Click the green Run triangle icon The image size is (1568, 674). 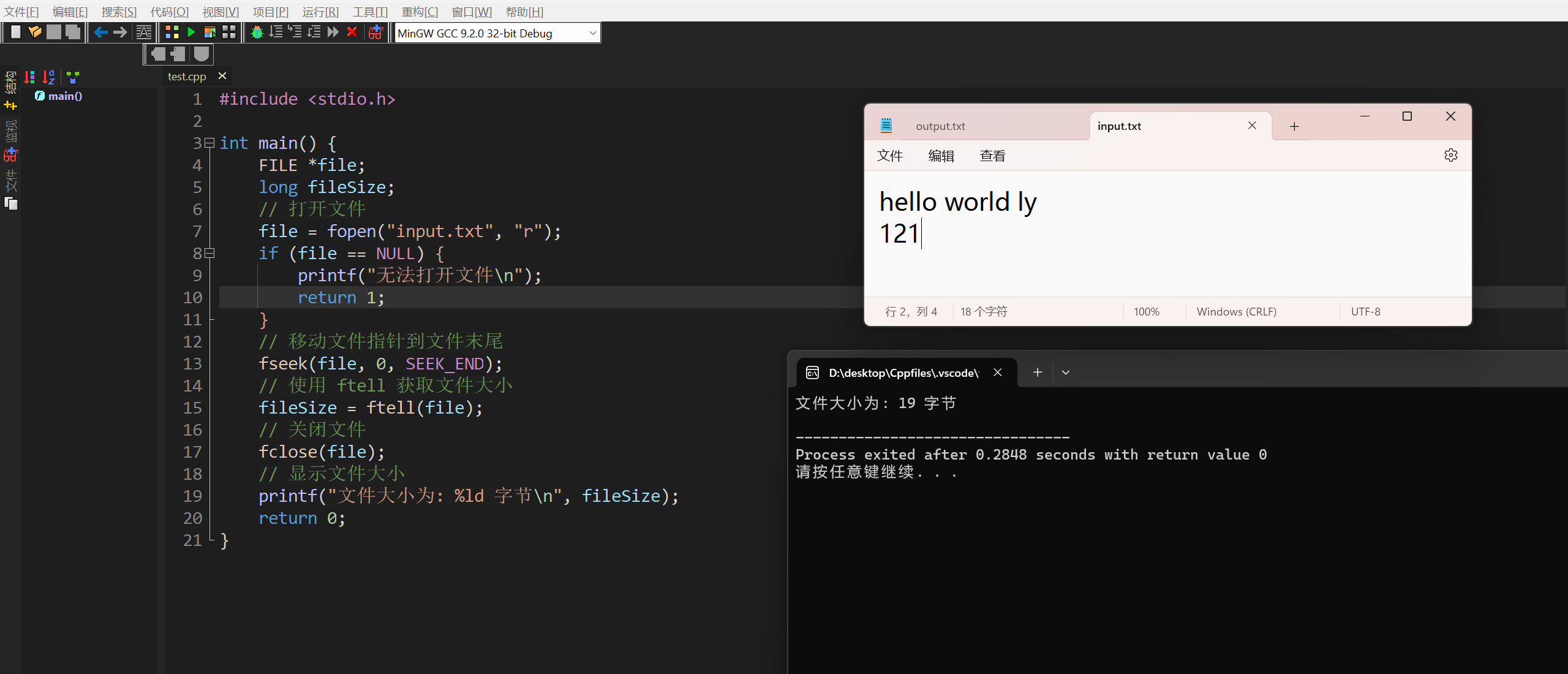191,32
